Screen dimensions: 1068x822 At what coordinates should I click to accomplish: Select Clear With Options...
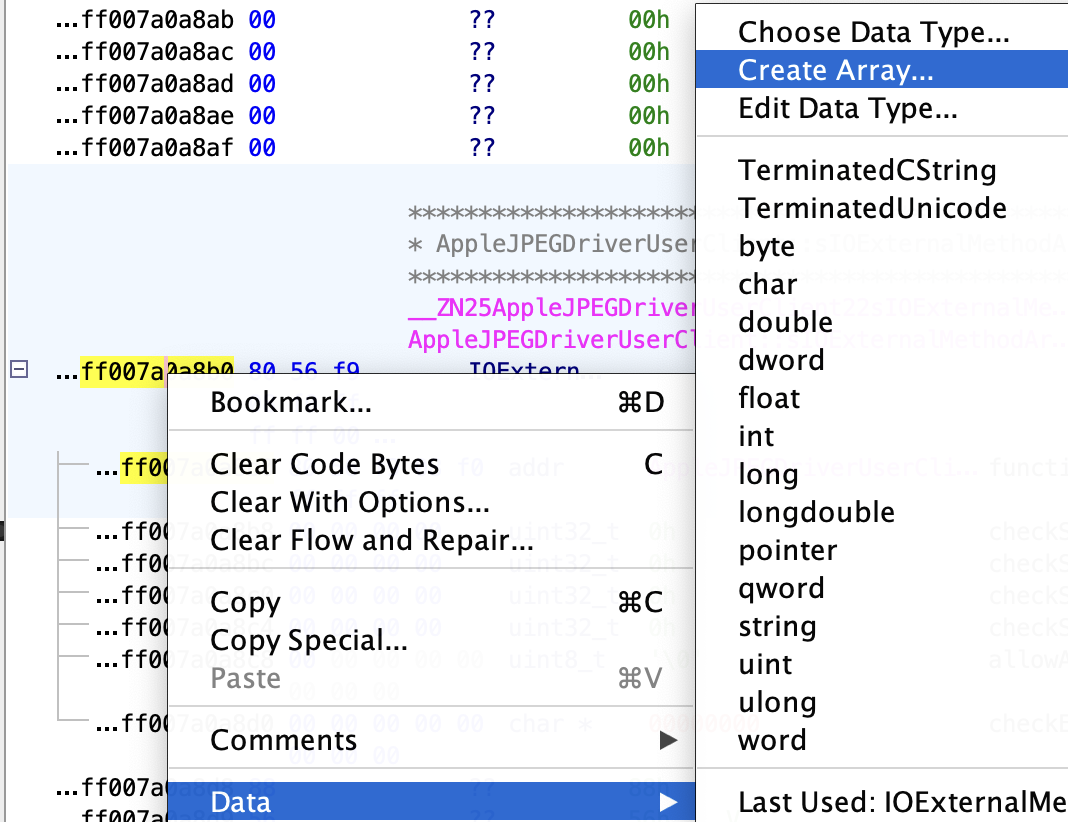tap(349, 502)
